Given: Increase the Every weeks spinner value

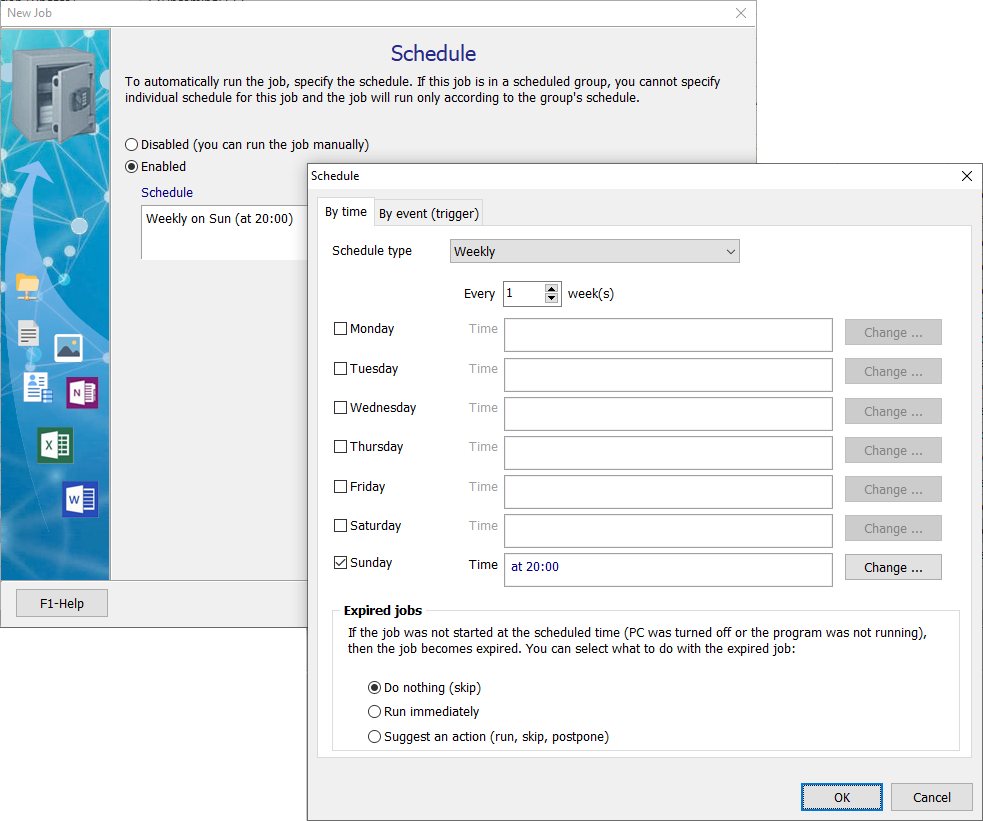Looking at the screenshot, I should coord(551,289).
